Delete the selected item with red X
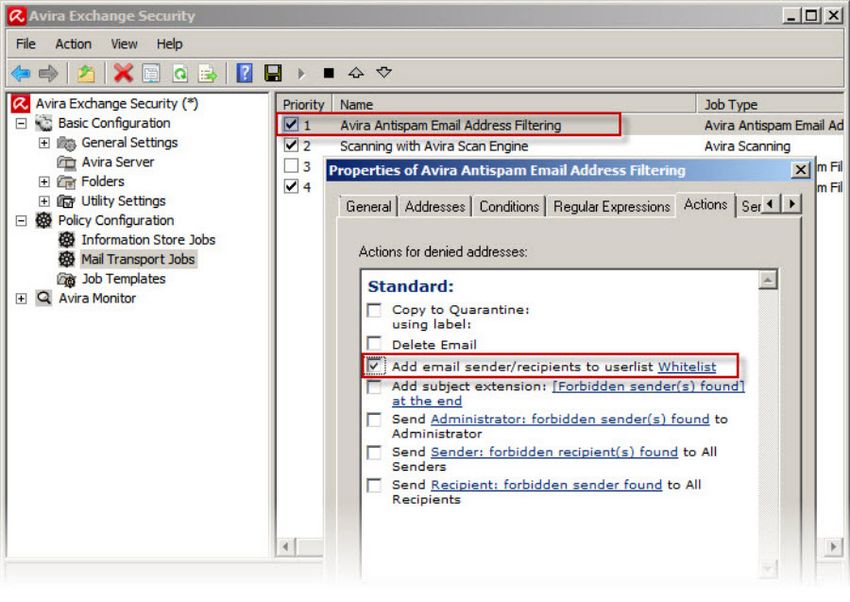The image size is (850, 602). click(123, 73)
